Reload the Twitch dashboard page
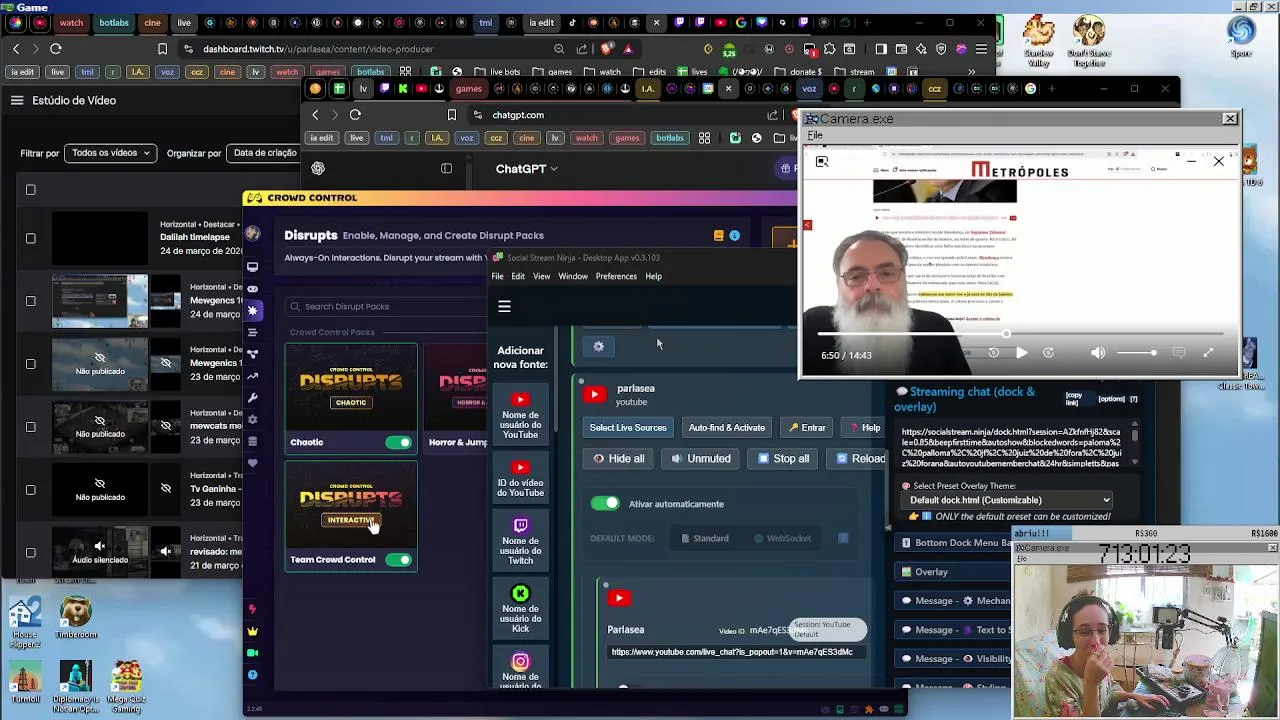The image size is (1280, 720). pos(56,48)
